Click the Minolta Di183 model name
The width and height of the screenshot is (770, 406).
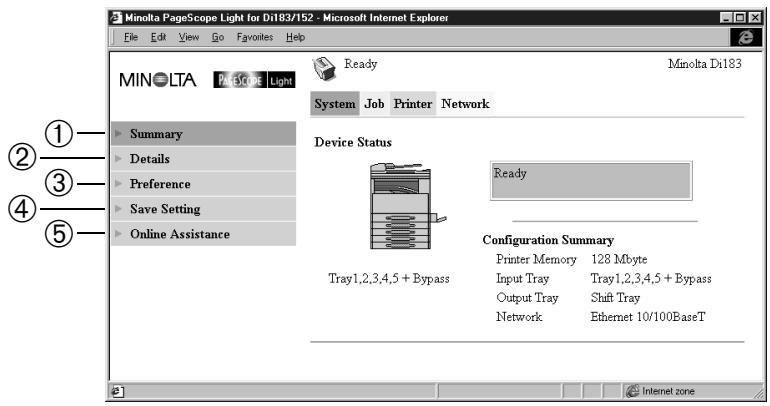[705, 64]
